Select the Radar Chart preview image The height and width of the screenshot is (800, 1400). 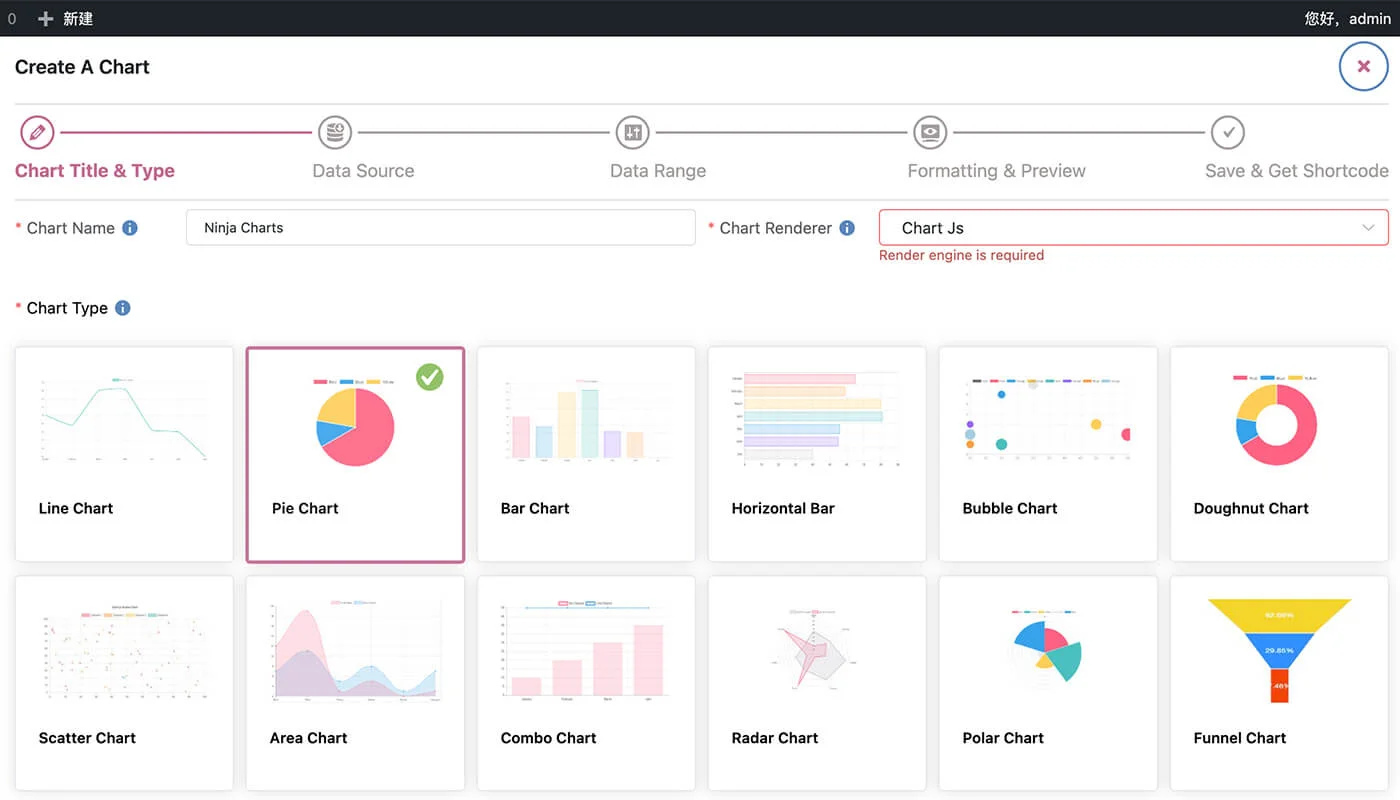tap(816, 650)
